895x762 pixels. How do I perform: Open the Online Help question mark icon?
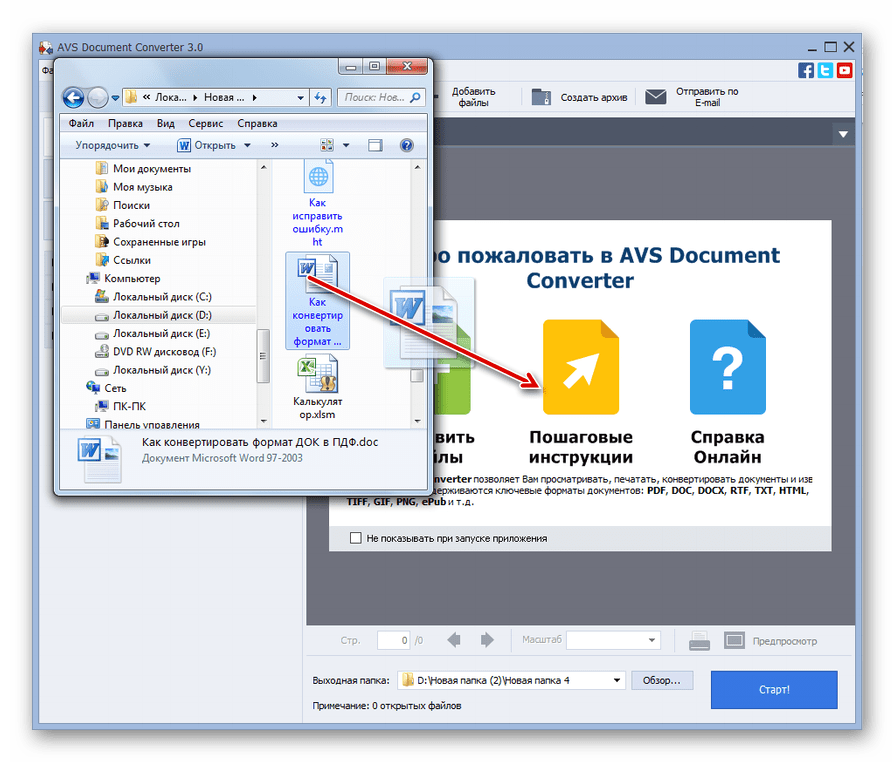(x=727, y=367)
